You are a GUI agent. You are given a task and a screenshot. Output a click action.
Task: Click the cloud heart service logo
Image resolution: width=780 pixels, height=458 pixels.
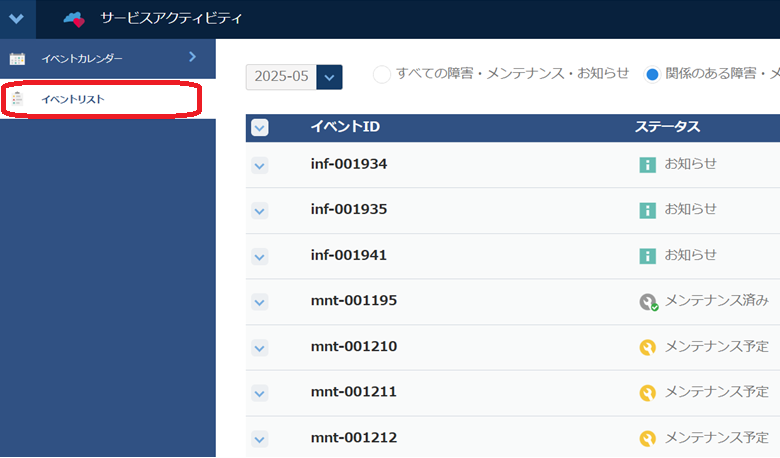point(74,19)
